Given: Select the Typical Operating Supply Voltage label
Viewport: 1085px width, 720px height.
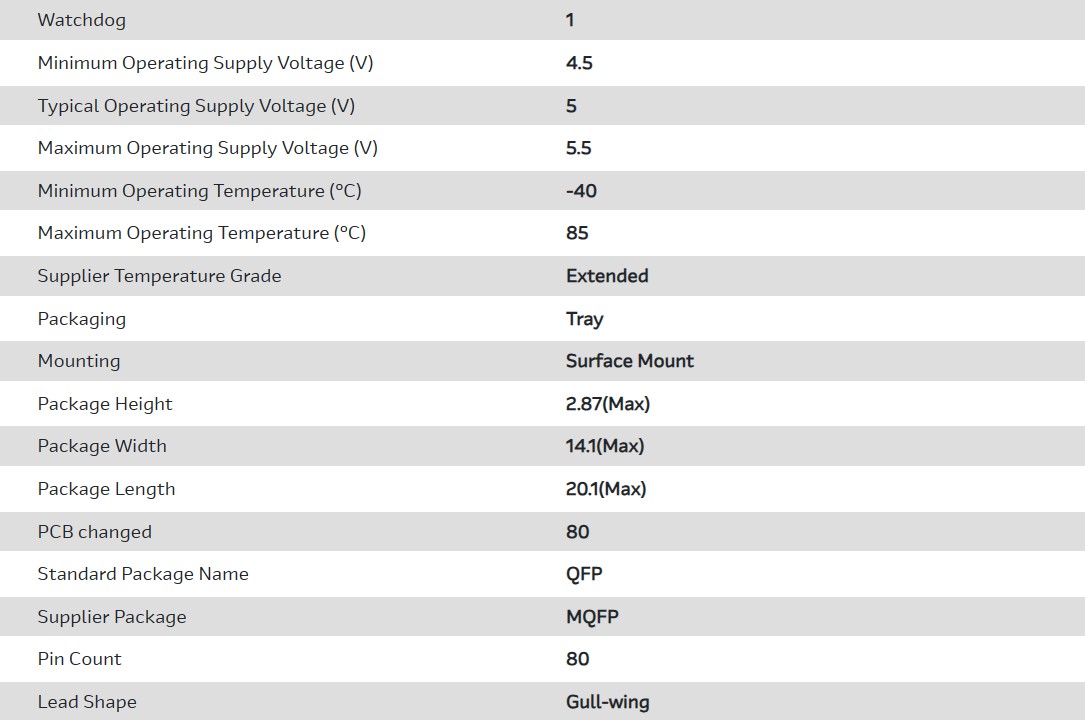Looking at the screenshot, I should pyautogui.click(x=196, y=106).
